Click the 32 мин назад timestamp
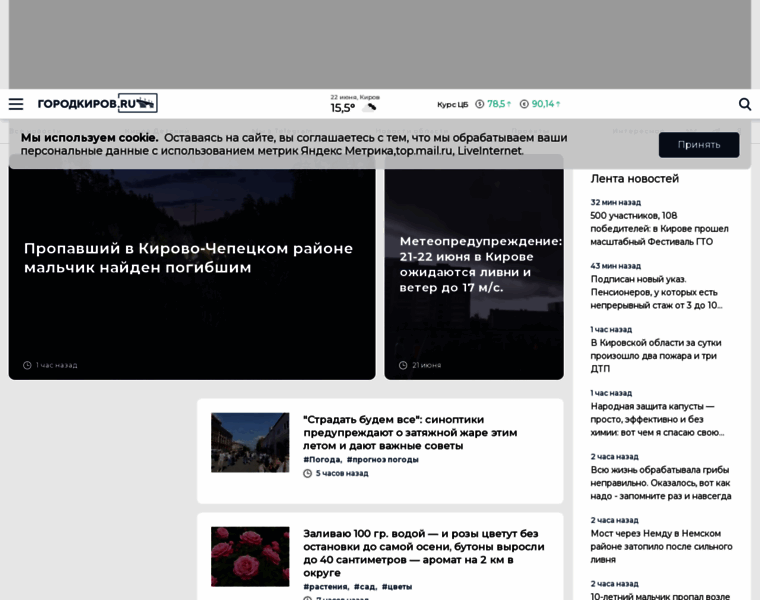This screenshot has height=600, width=760. 615,202
